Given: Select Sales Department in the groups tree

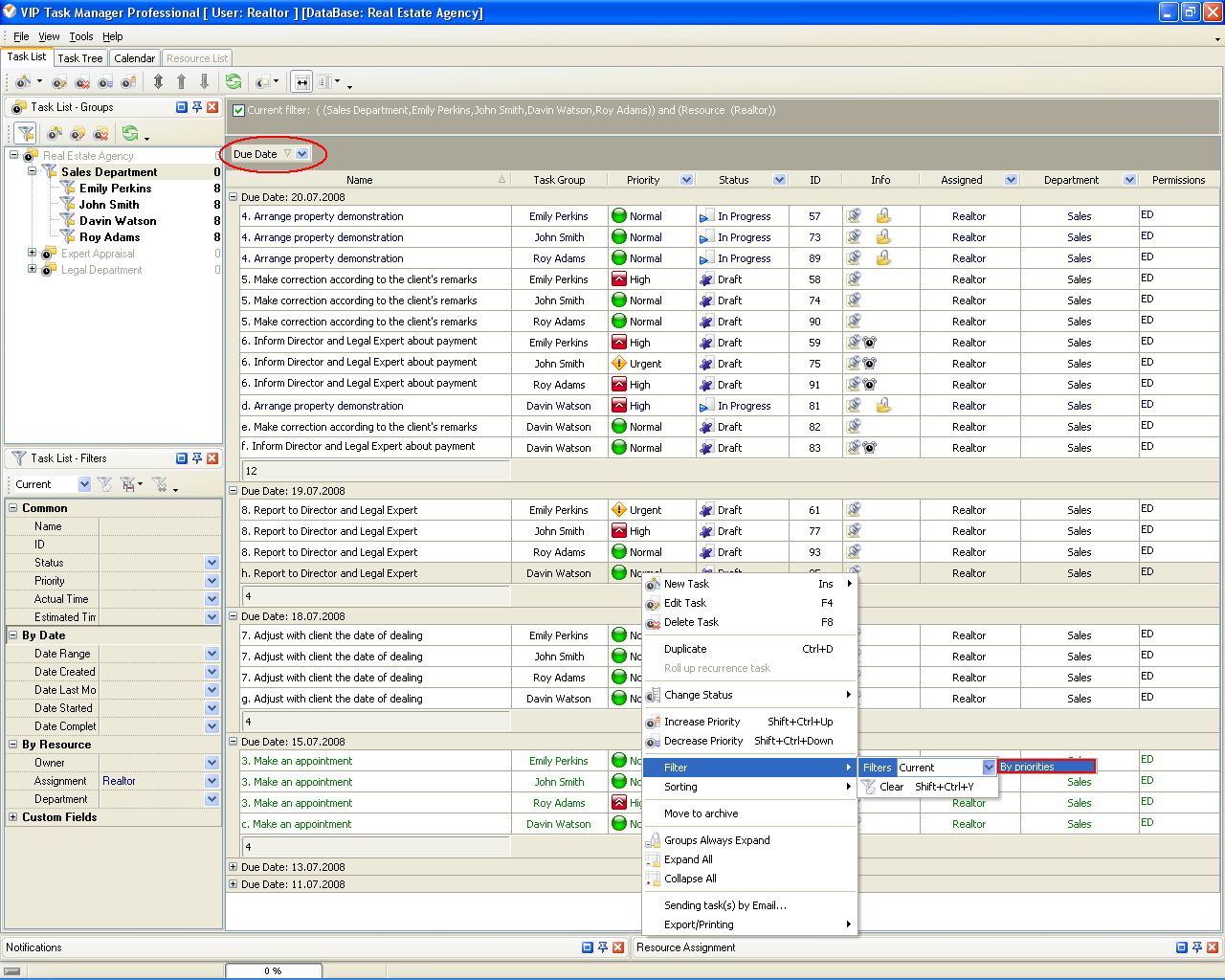Looking at the screenshot, I should tap(109, 172).
